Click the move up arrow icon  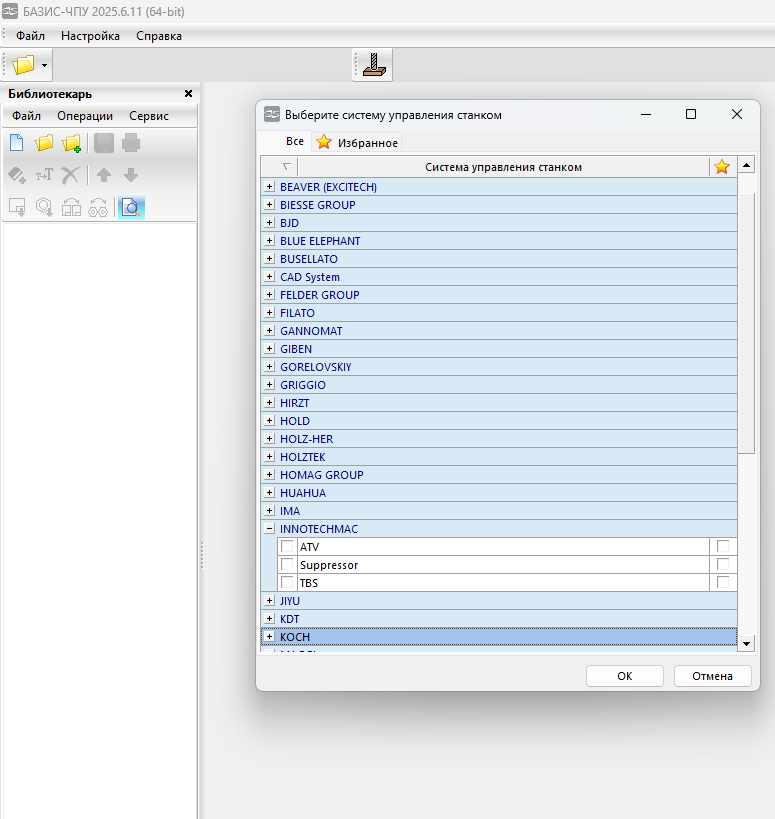pos(104,175)
